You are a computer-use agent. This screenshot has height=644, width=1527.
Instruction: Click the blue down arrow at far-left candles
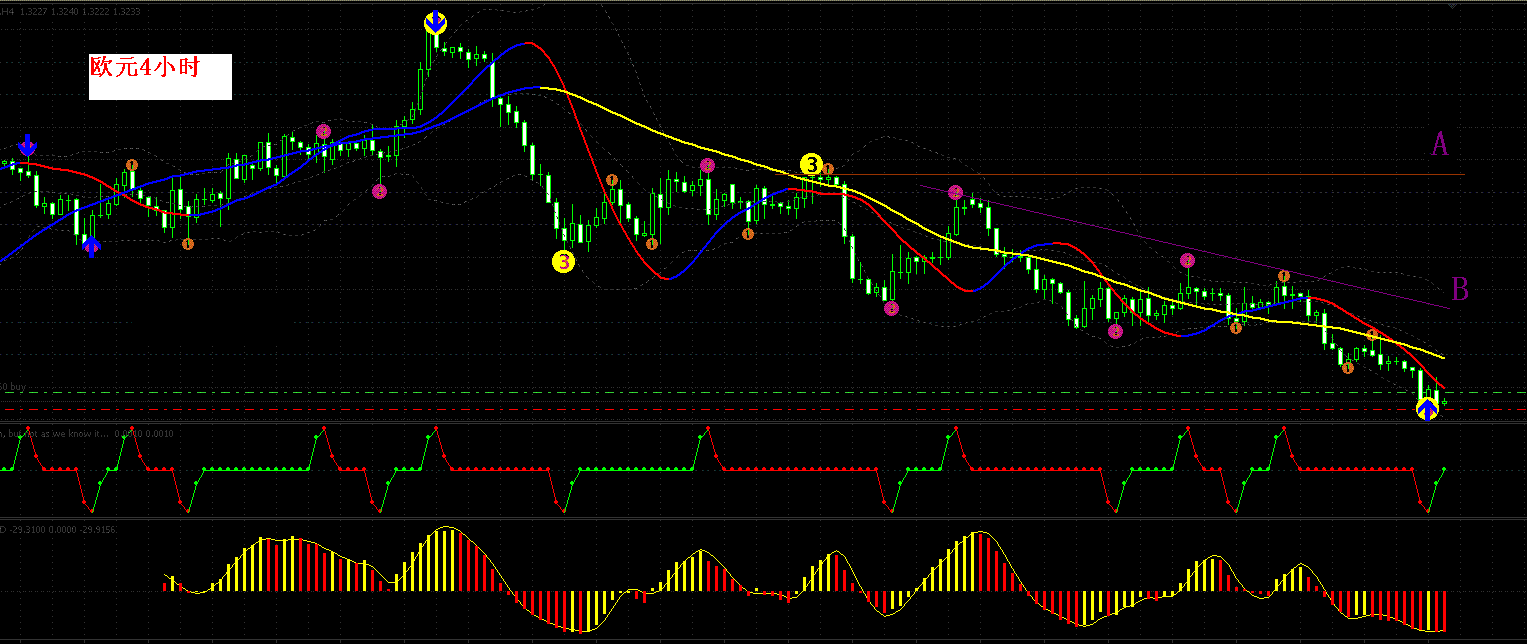[x=29, y=144]
